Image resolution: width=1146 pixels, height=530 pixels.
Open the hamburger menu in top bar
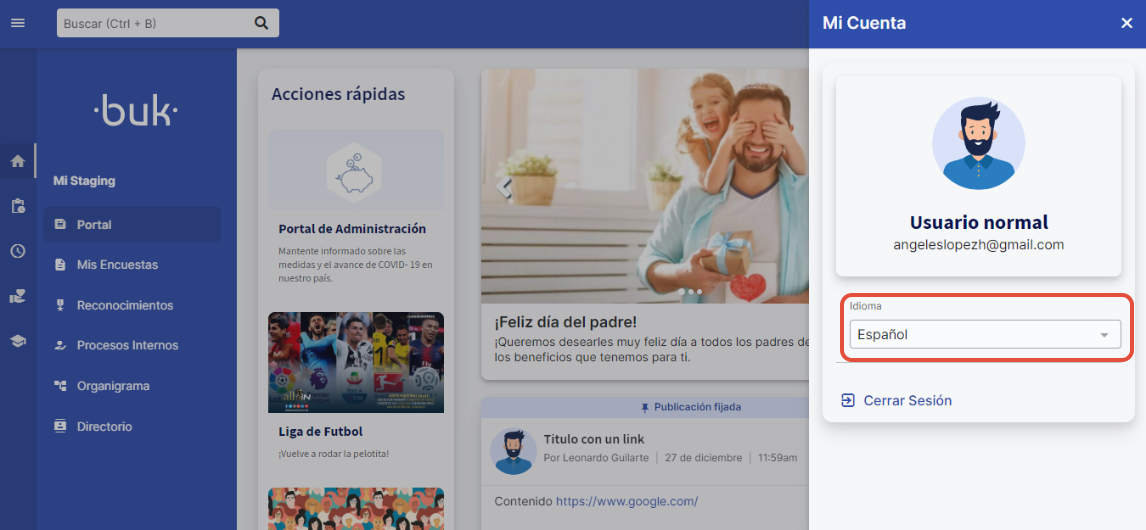(17, 23)
